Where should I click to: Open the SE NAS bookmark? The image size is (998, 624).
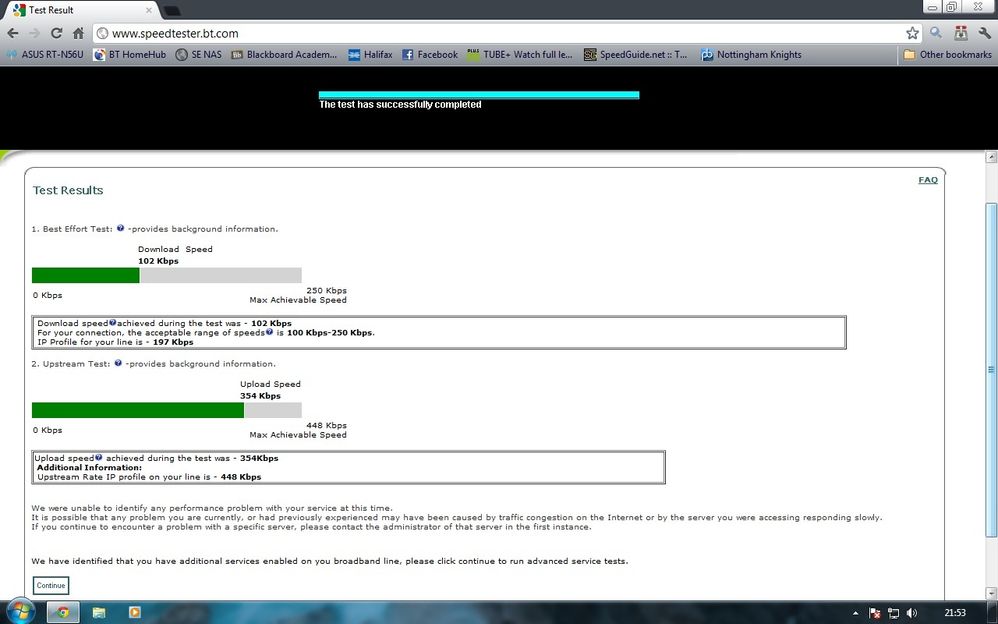(x=199, y=55)
